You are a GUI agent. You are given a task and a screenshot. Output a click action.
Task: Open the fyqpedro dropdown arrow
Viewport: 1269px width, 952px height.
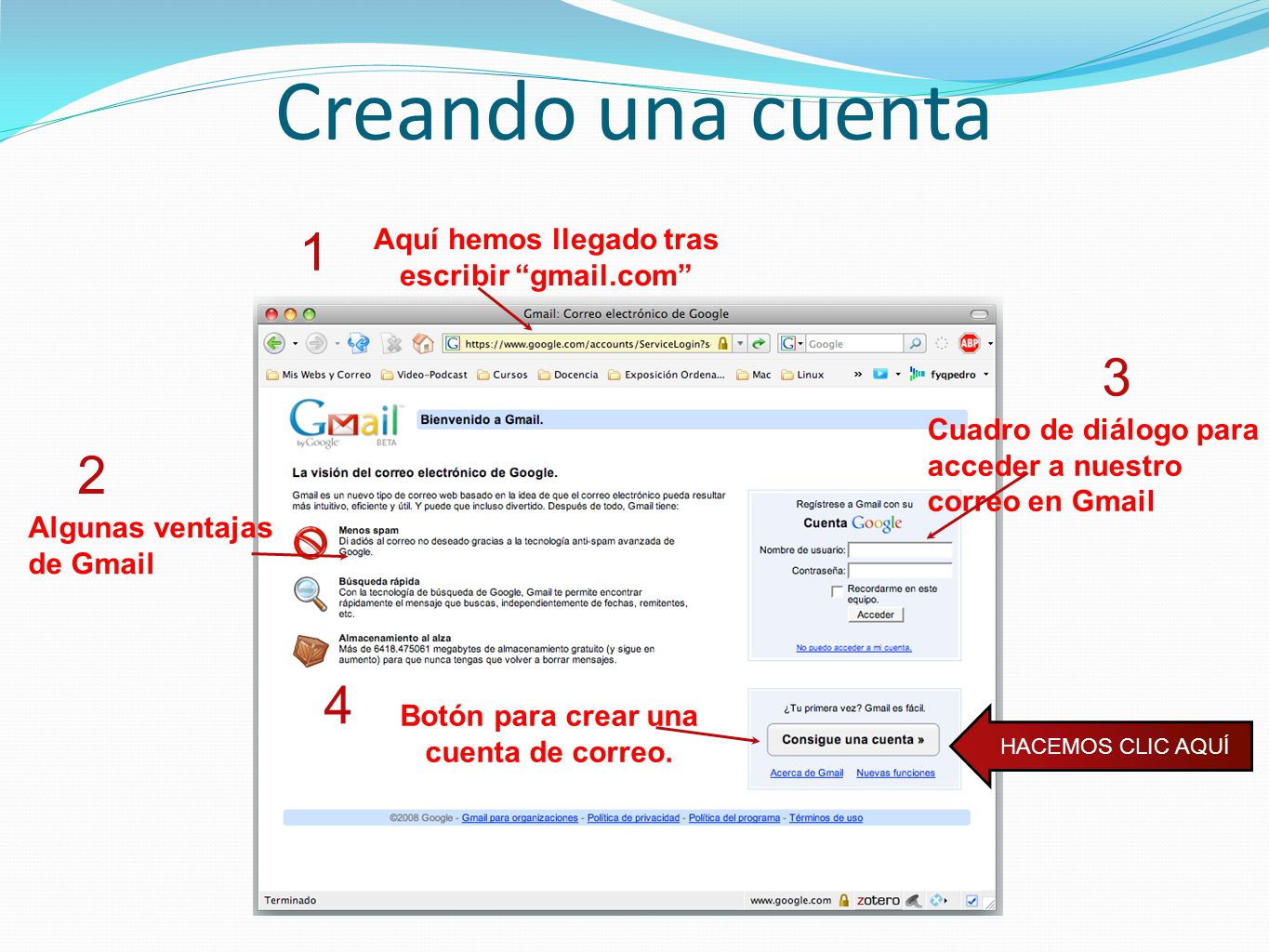986,375
